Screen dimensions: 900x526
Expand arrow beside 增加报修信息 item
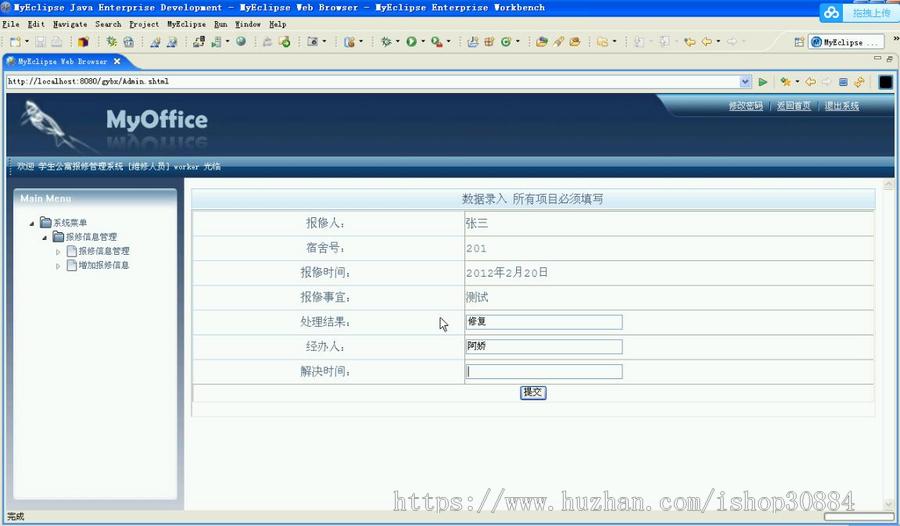(x=58, y=266)
